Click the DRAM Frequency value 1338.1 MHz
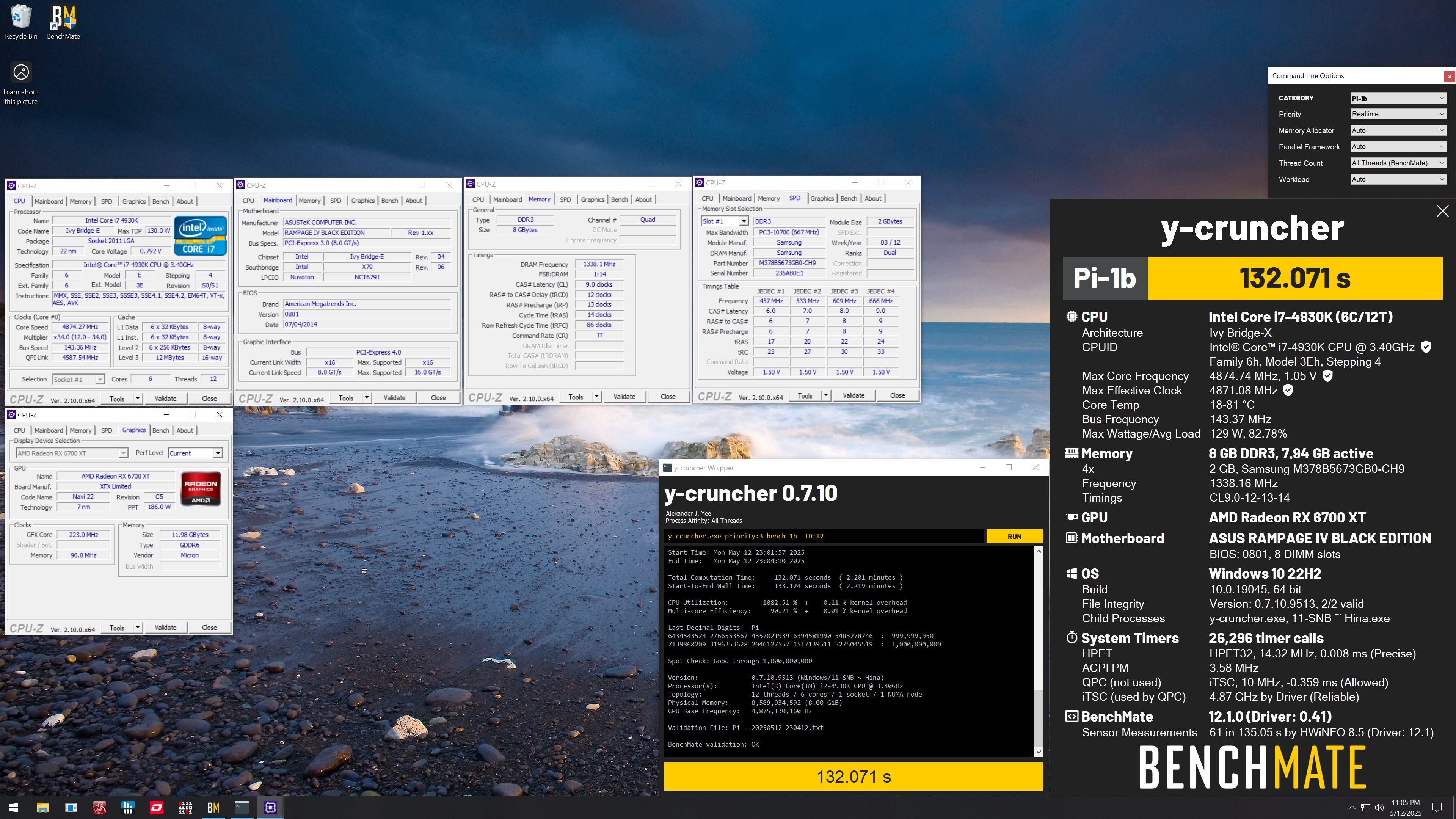1456x819 pixels. pyautogui.click(x=600, y=264)
